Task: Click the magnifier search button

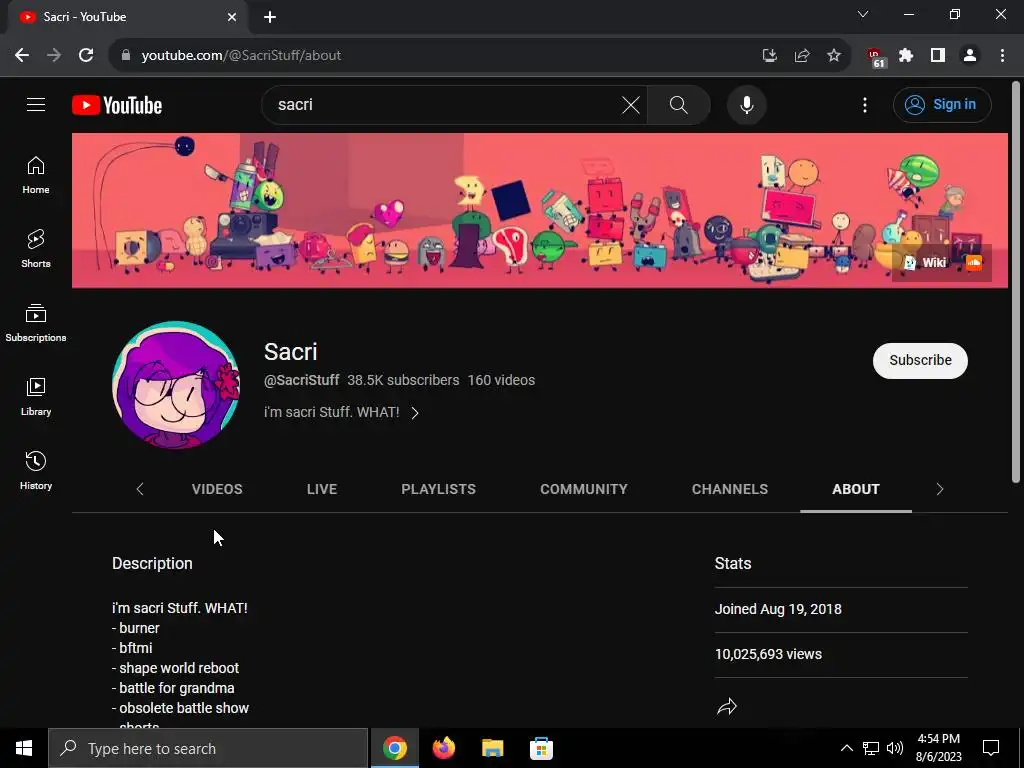Action: click(679, 104)
